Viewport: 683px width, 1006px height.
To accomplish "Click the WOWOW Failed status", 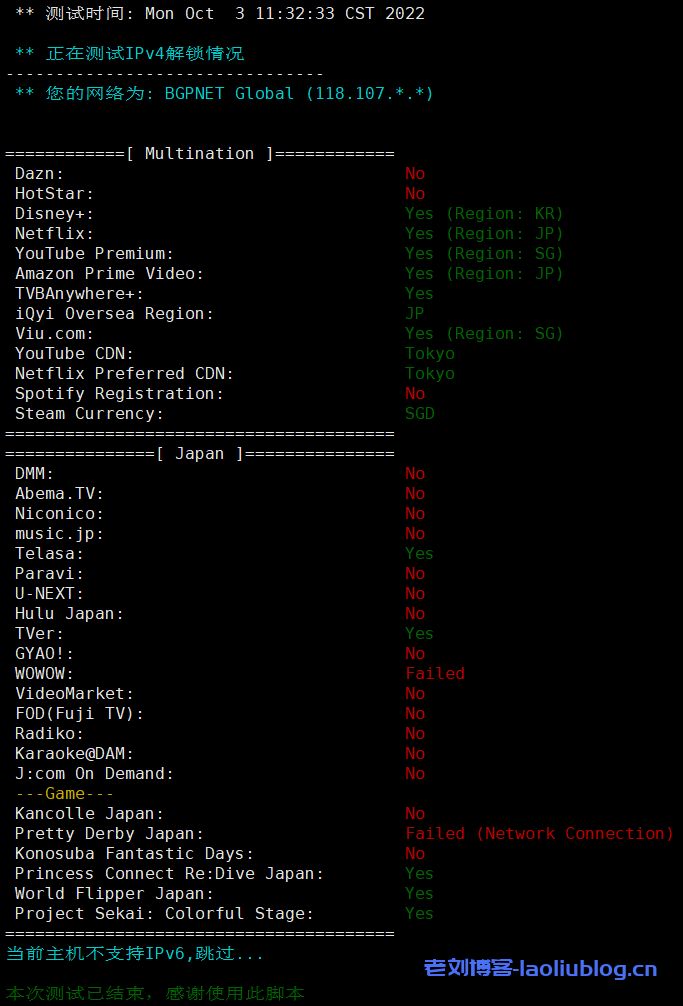I will 435,673.
